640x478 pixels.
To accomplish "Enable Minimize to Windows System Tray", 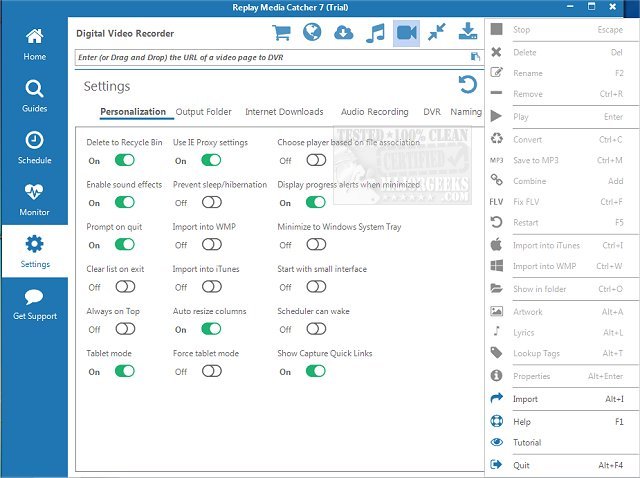I will coord(316,245).
